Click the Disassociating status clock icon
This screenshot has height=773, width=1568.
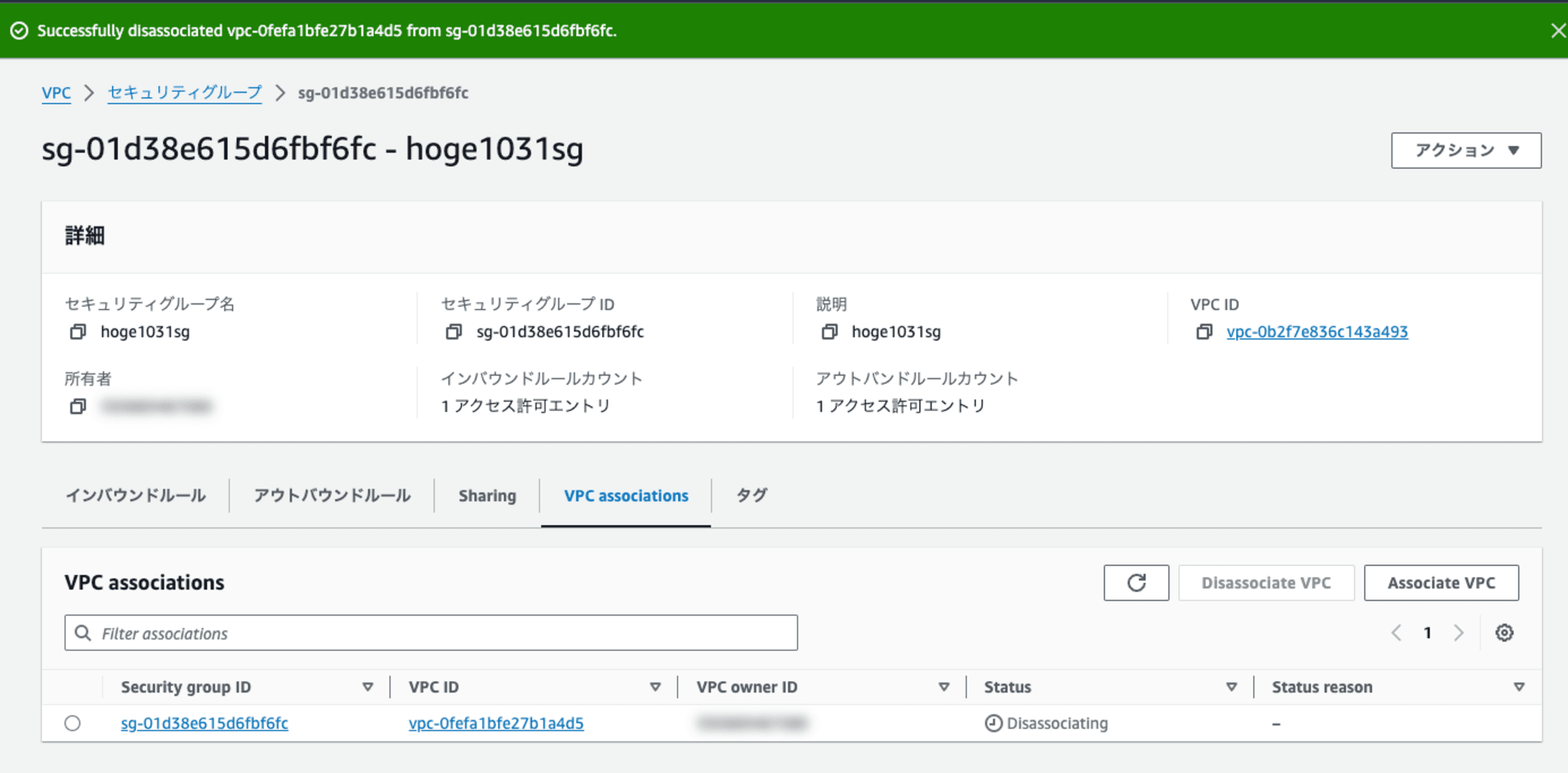click(993, 723)
